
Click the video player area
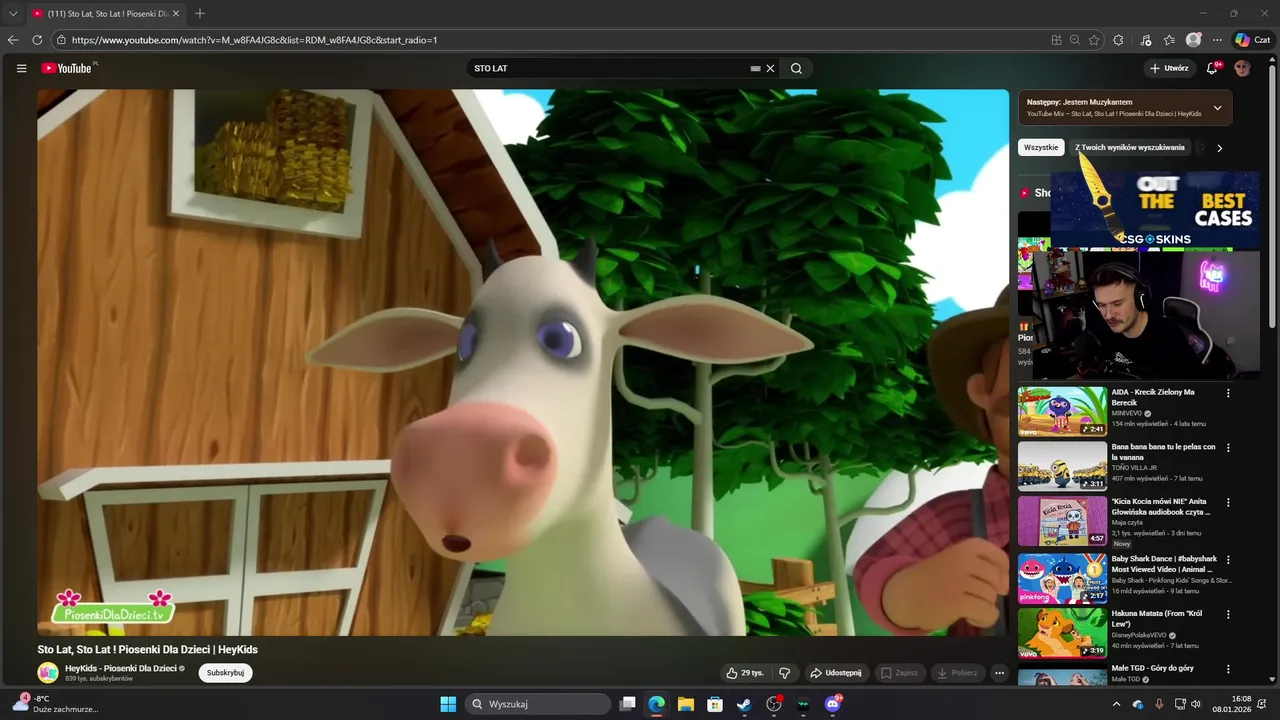pos(523,362)
